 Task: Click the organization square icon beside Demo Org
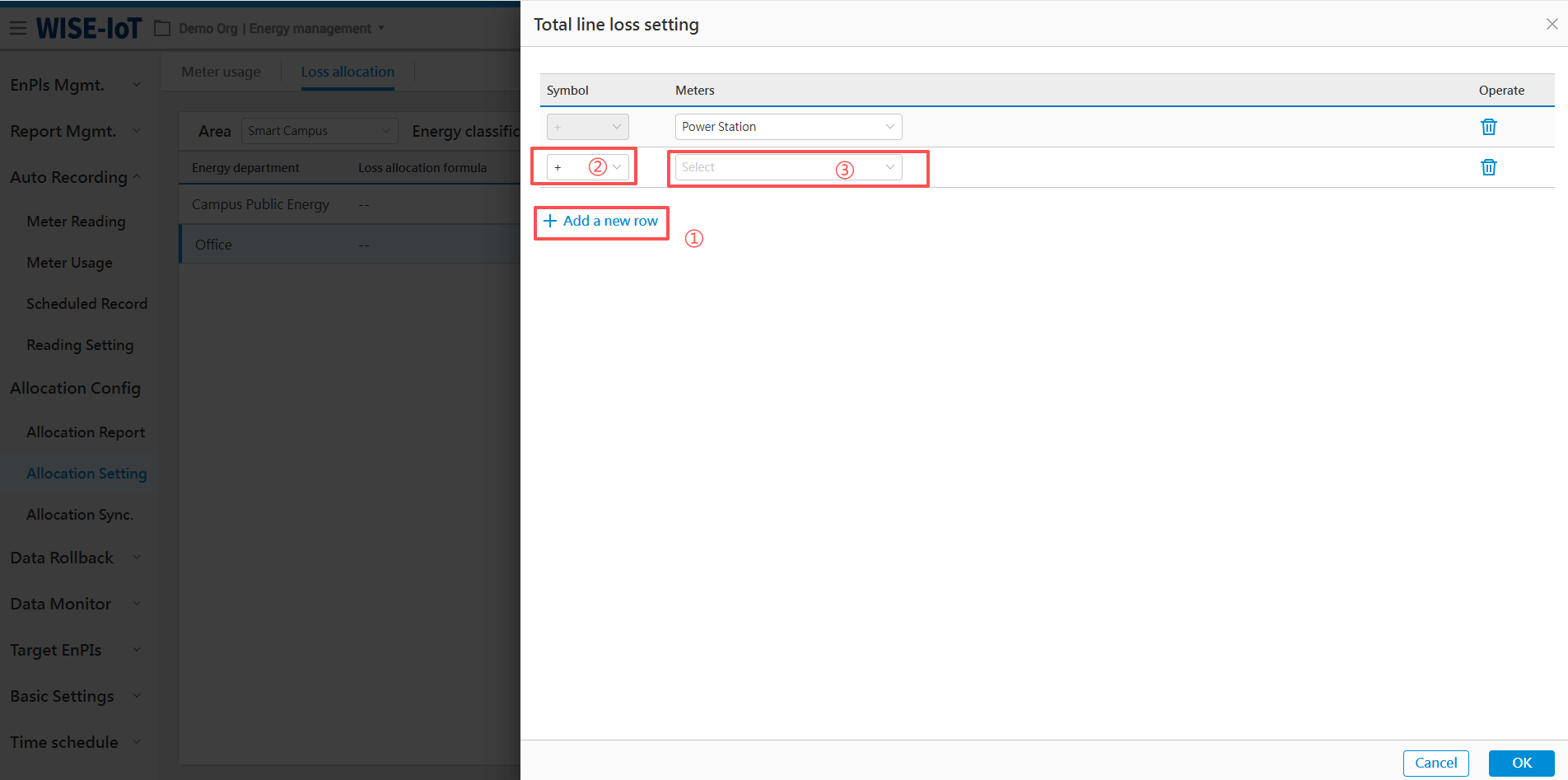(162, 29)
